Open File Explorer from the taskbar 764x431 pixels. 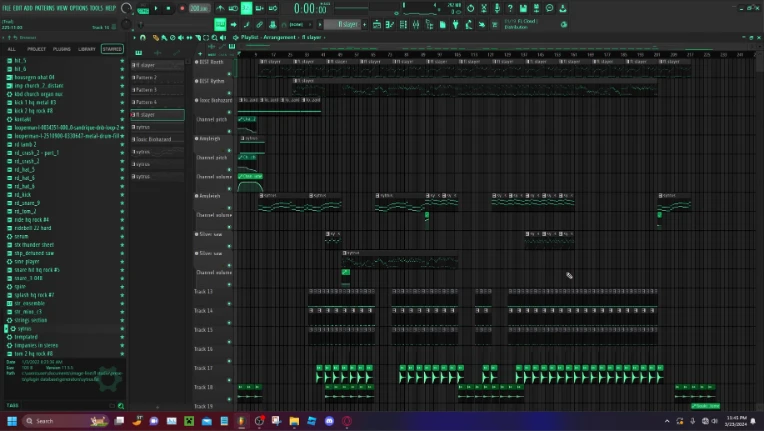point(294,421)
